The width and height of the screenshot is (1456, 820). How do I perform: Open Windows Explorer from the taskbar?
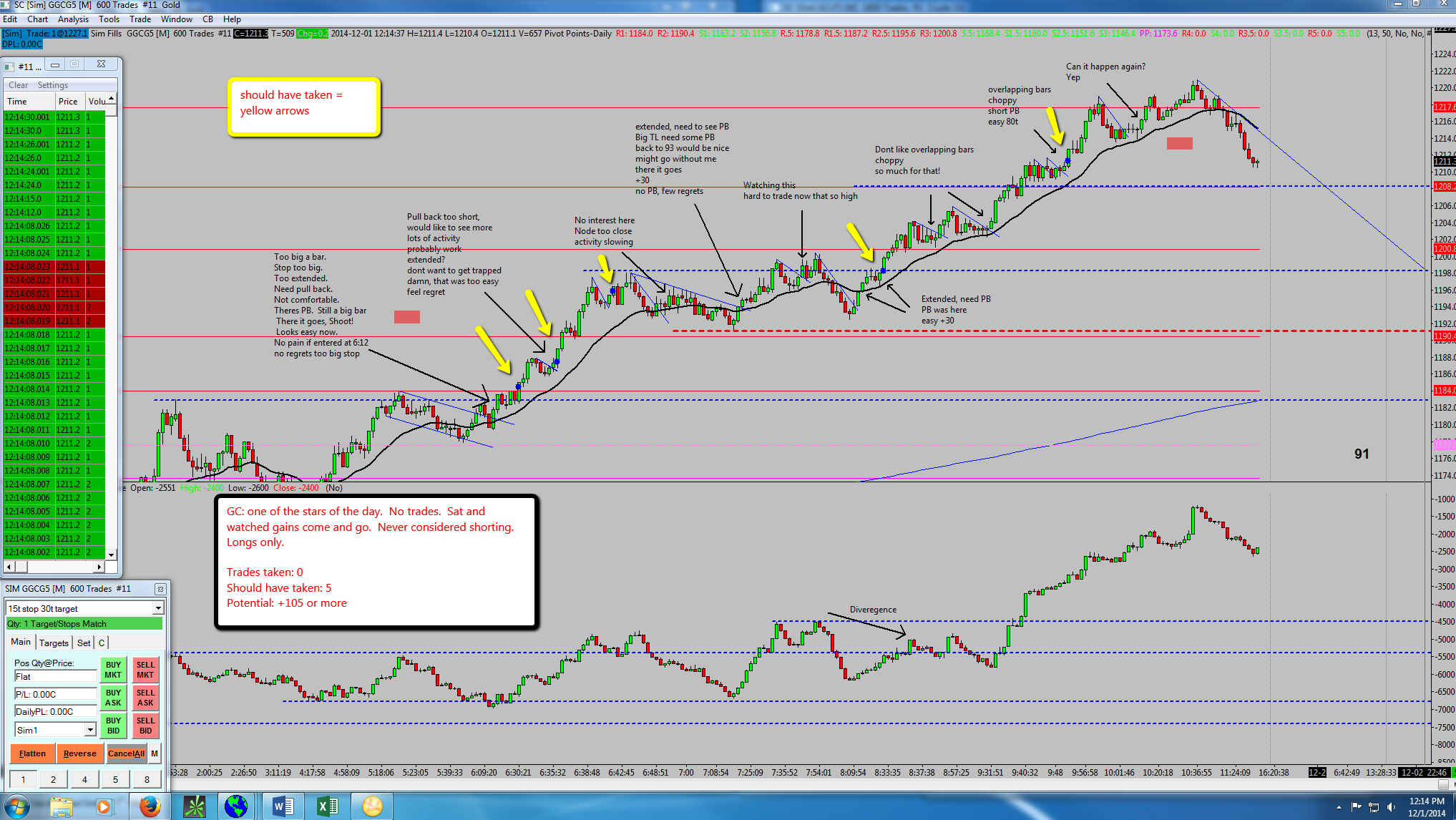[62, 806]
